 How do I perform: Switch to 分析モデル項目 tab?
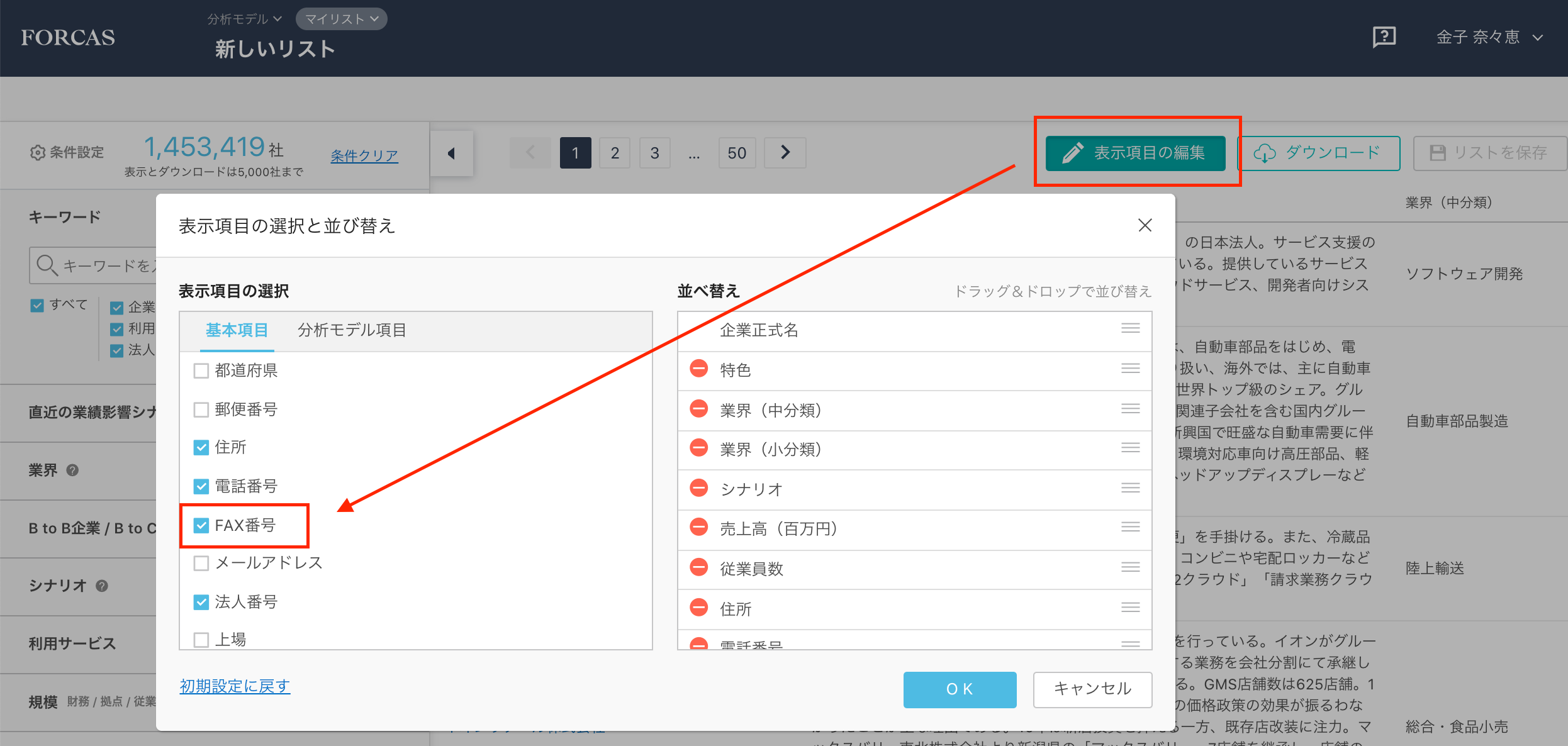coord(352,330)
